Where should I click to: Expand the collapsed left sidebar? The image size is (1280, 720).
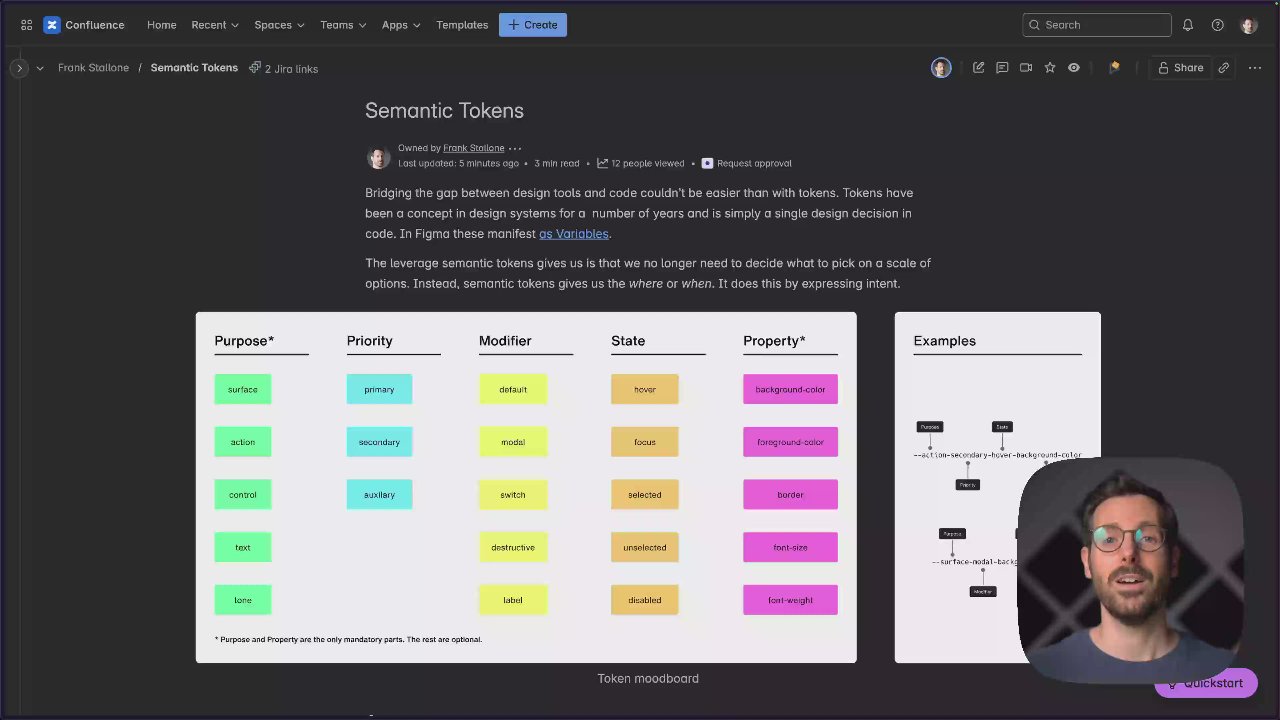(19, 68)
